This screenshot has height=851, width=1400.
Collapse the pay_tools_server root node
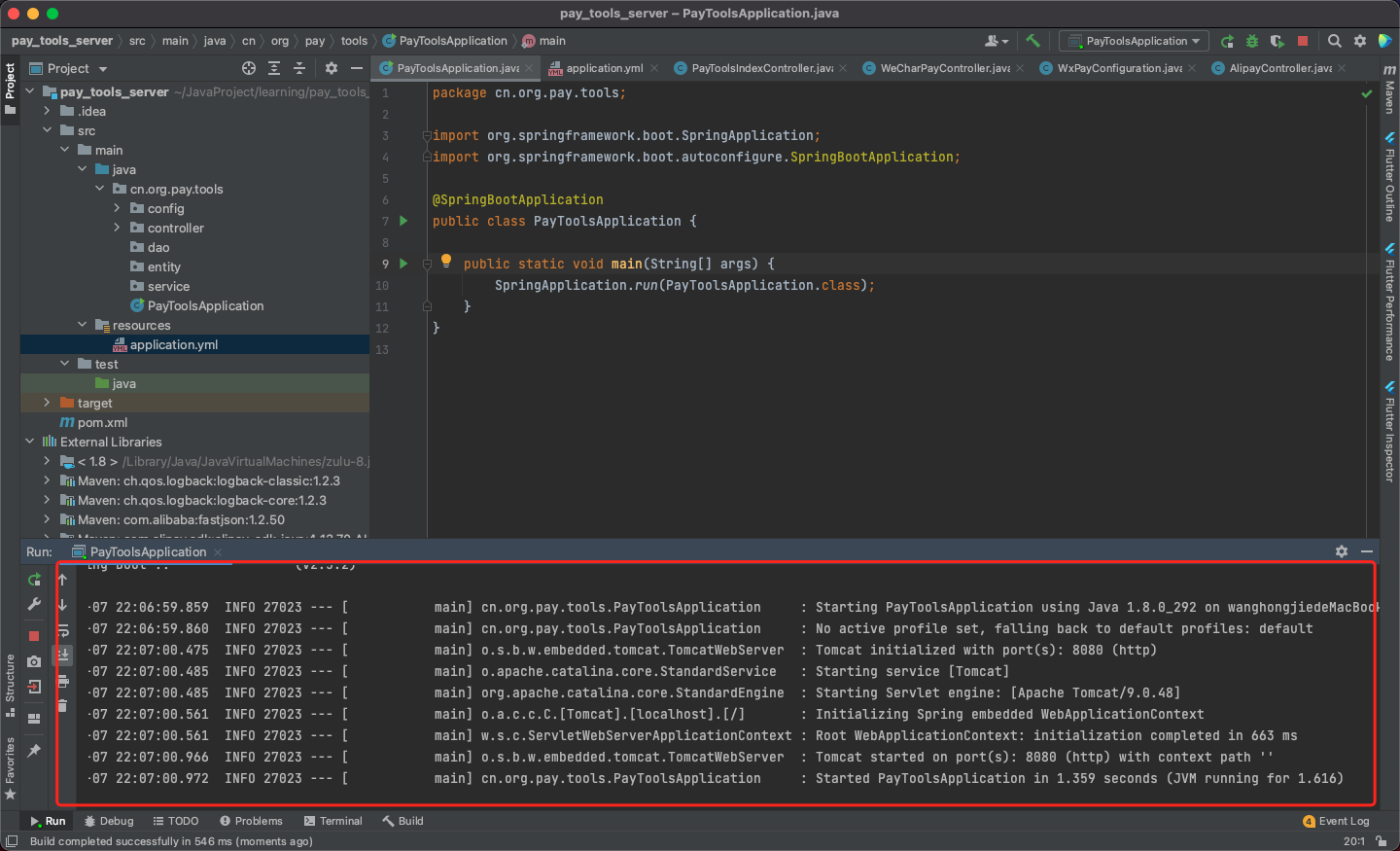(29, 91)
